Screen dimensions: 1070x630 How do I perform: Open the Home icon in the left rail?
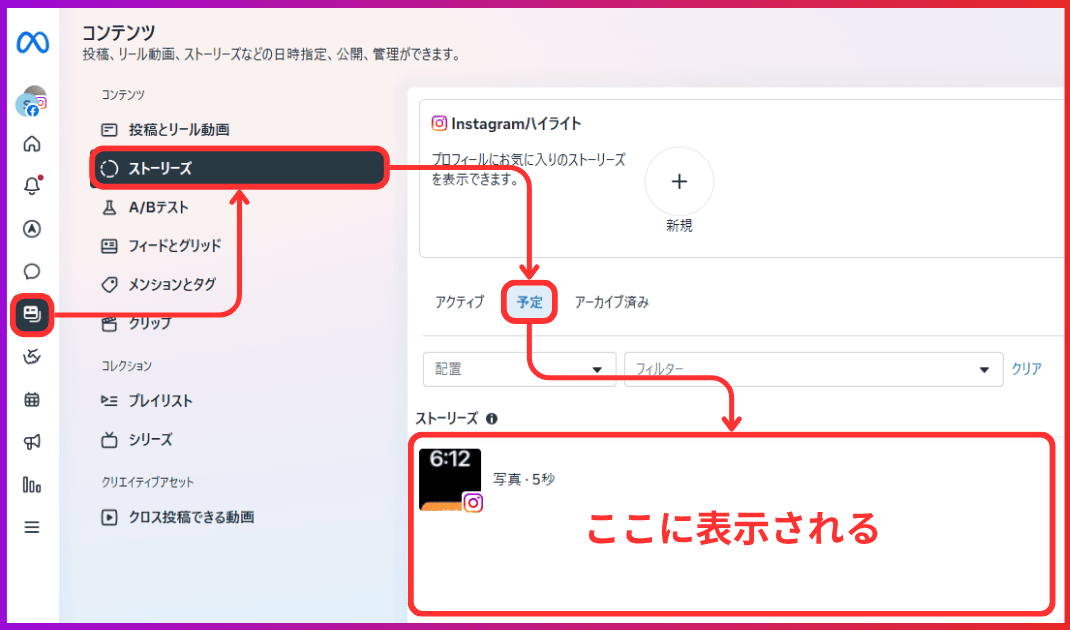tap(31, 144)
